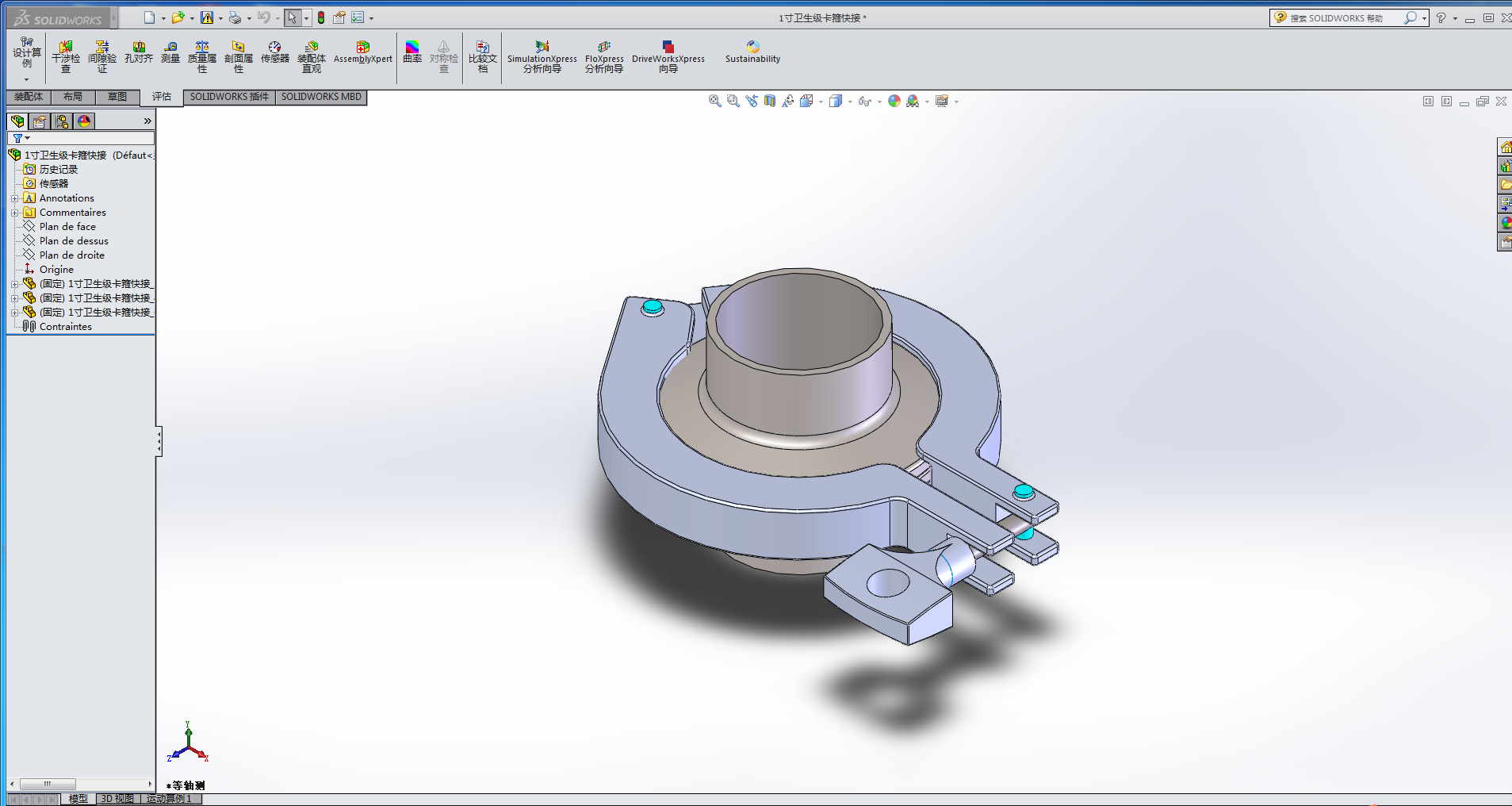Click the 测量 measure tool

coord(170,52)
